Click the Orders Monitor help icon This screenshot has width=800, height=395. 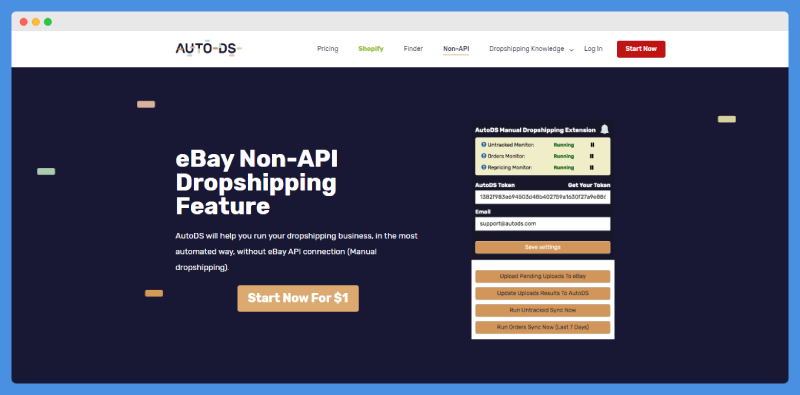coord(484,156)
